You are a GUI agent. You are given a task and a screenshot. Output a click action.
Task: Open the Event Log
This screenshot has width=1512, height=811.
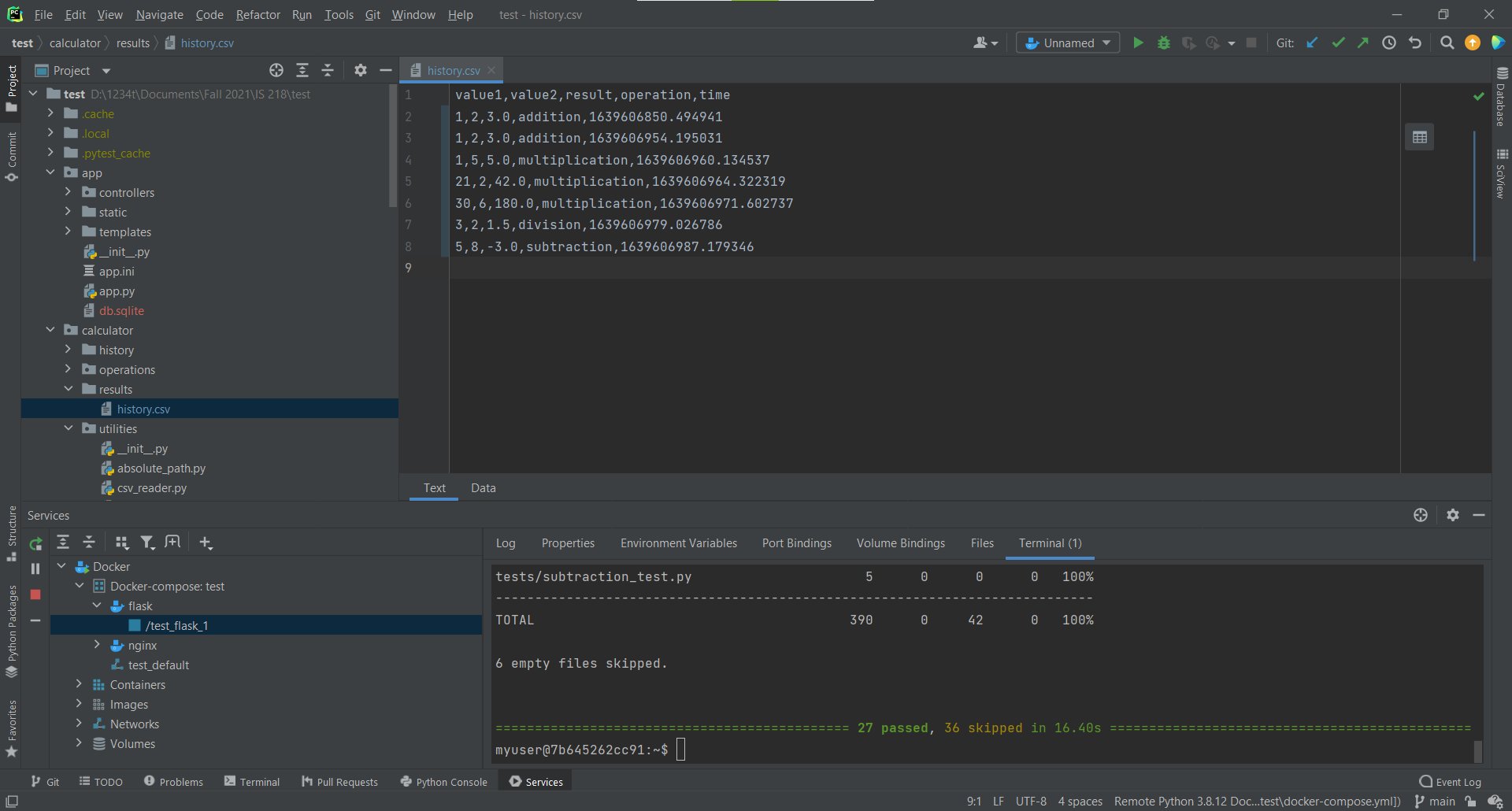pyautogui.click(x=1450, y=782)
